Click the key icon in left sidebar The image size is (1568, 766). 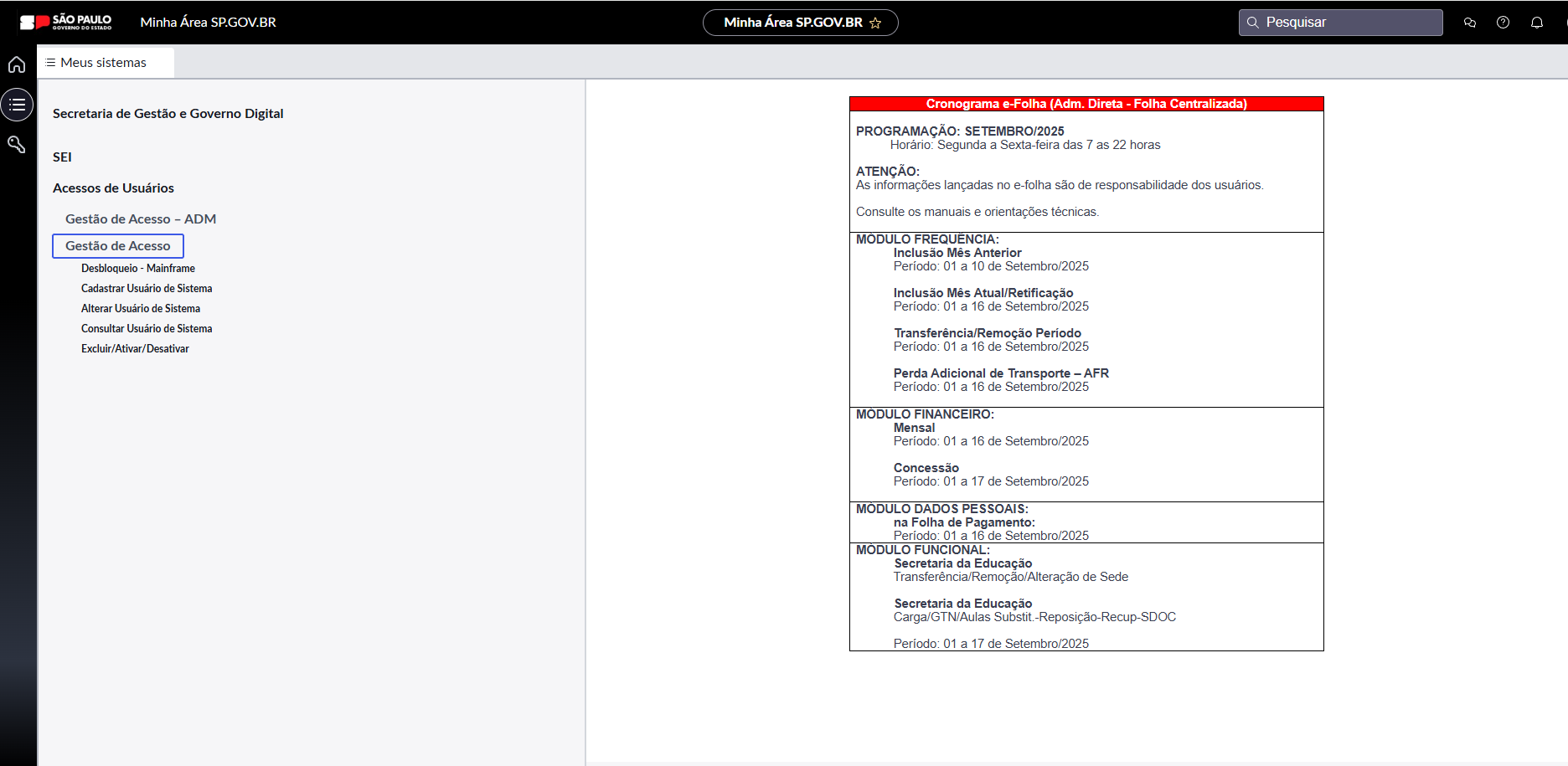pyautogui.click(x=17, y=145)
